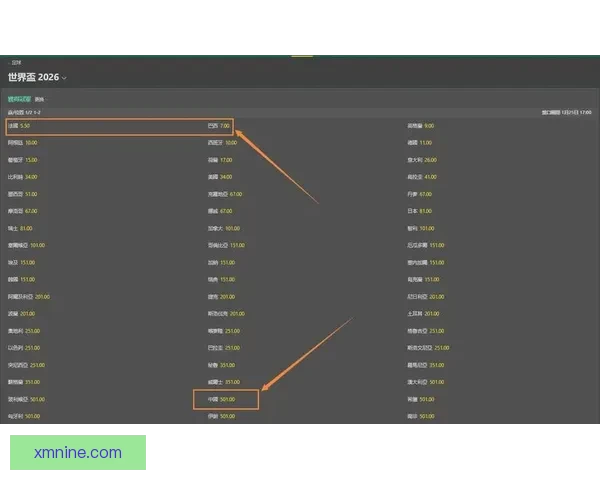Screen dimensions: 600x480
Task: Switch to the tab next to 世界冠军
Action: coord(40,100)
